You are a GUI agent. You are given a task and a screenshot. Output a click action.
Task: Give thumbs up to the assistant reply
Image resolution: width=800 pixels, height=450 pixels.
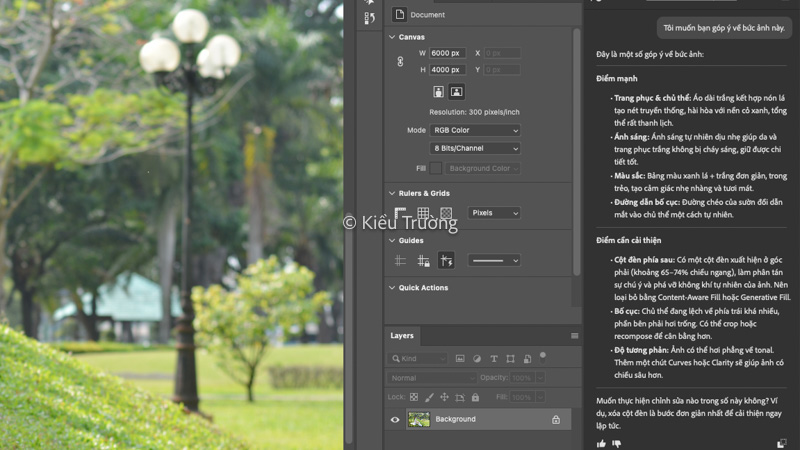pyautogui.click(x=601, y=444)
